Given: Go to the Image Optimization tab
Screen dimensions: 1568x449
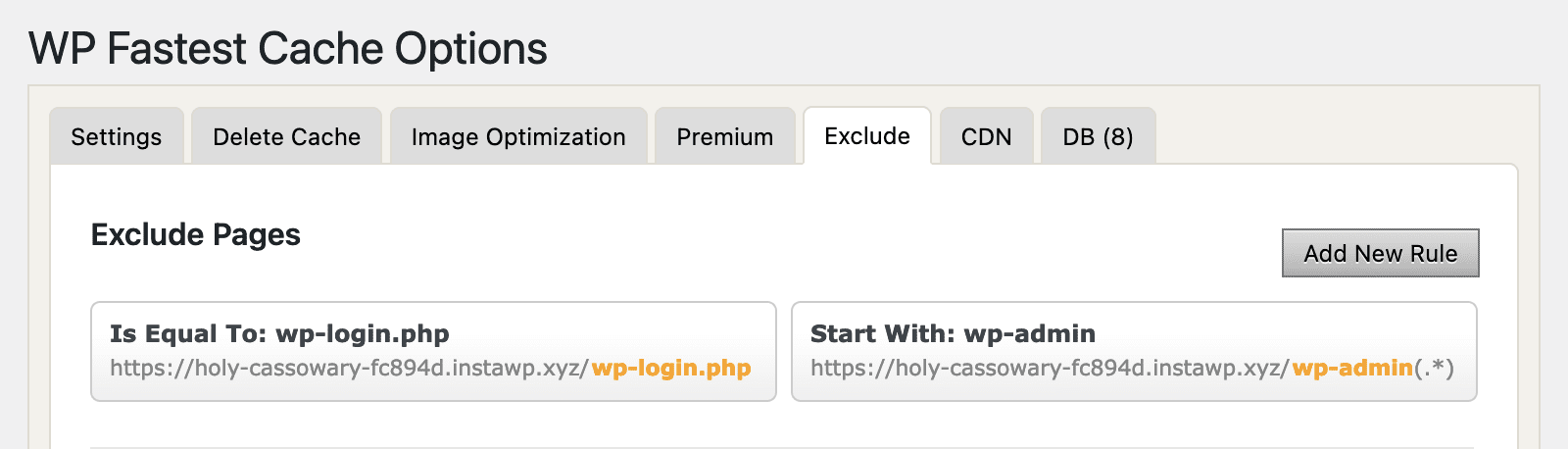Looking at the screenshot, I should coord(518,137).
